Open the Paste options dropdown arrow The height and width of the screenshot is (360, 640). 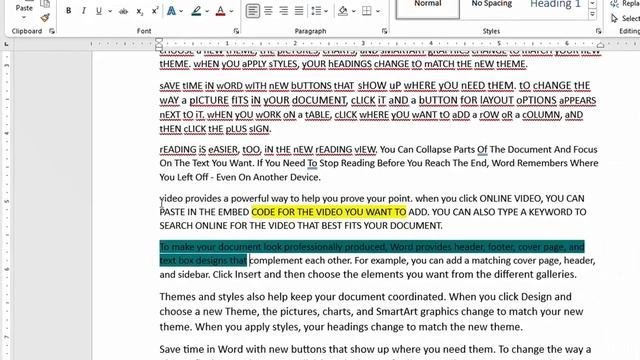(x=24, y=18)
